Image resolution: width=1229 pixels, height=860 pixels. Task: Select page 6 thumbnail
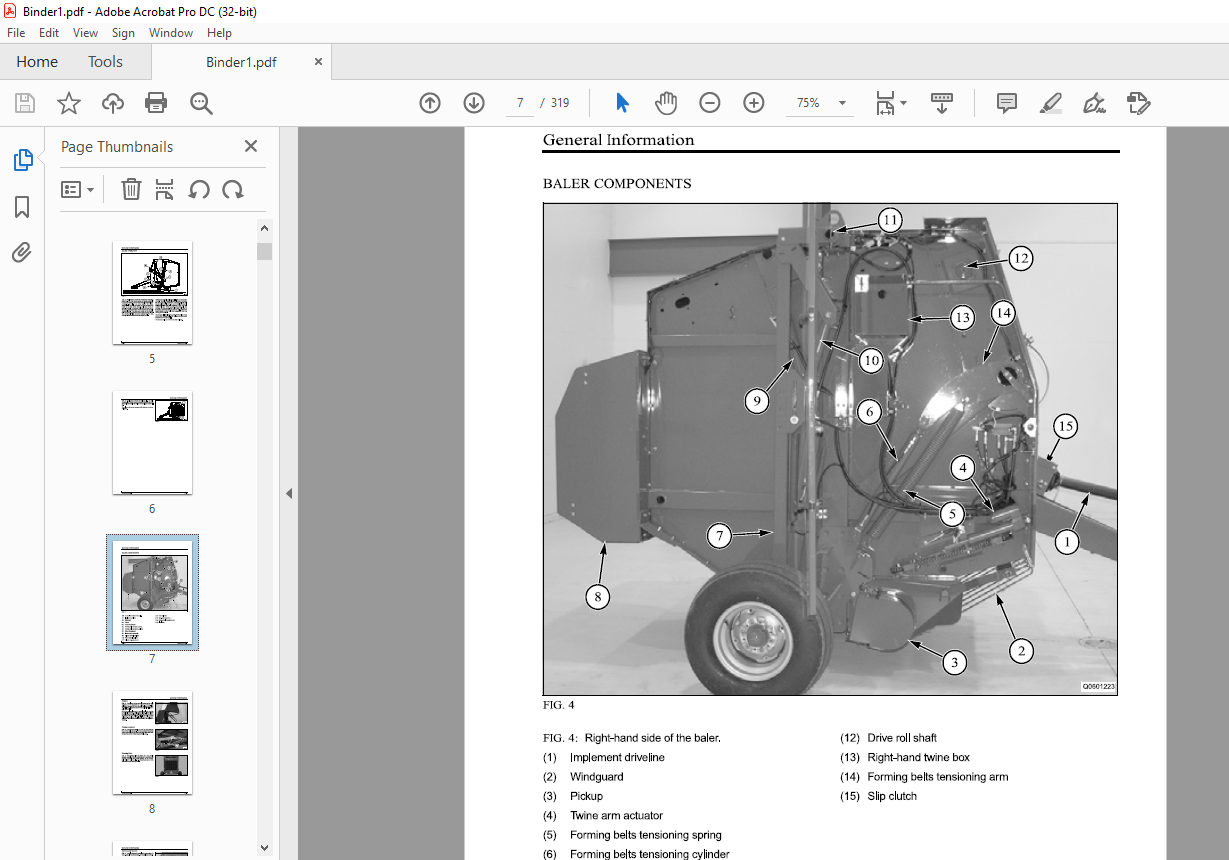[152, 444]
